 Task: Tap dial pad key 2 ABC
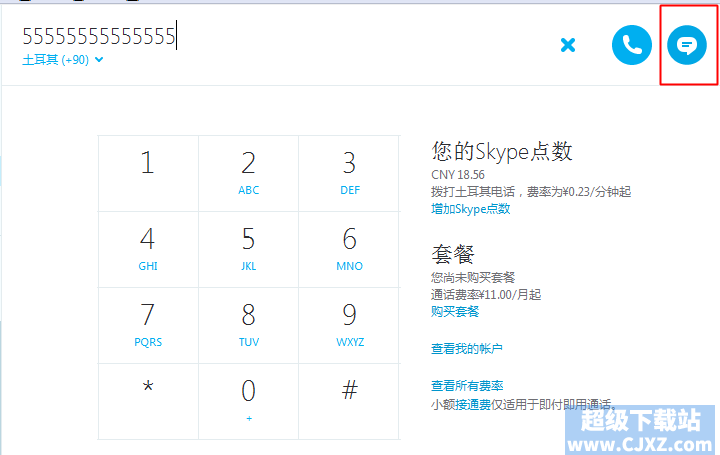point(248,174)
